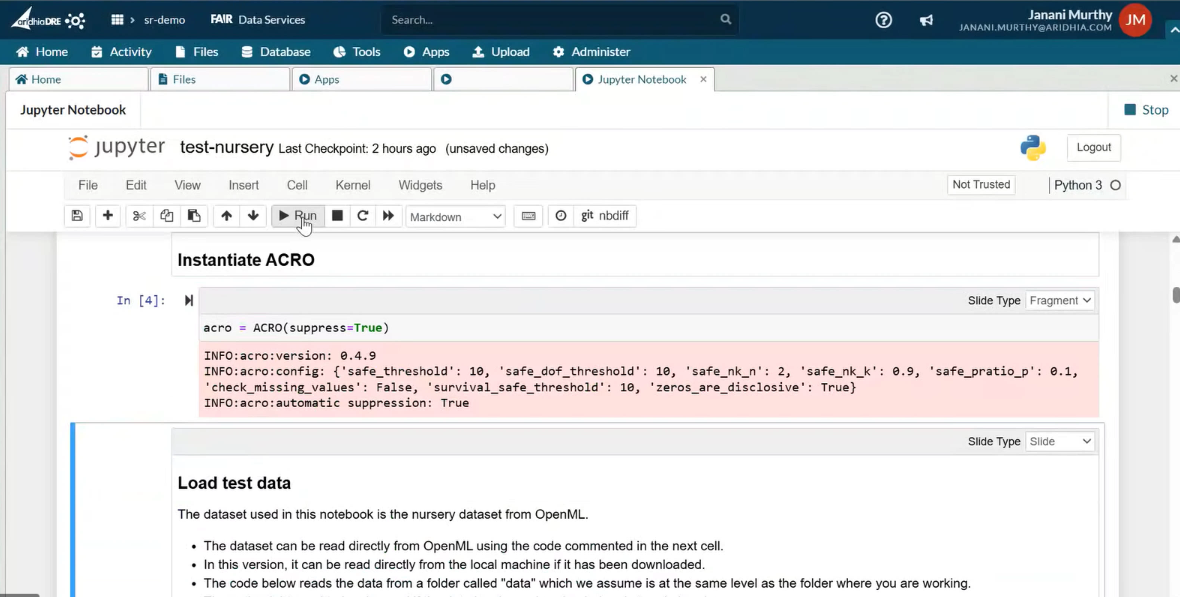Open the command palette keyboard icon

point(528,215)
